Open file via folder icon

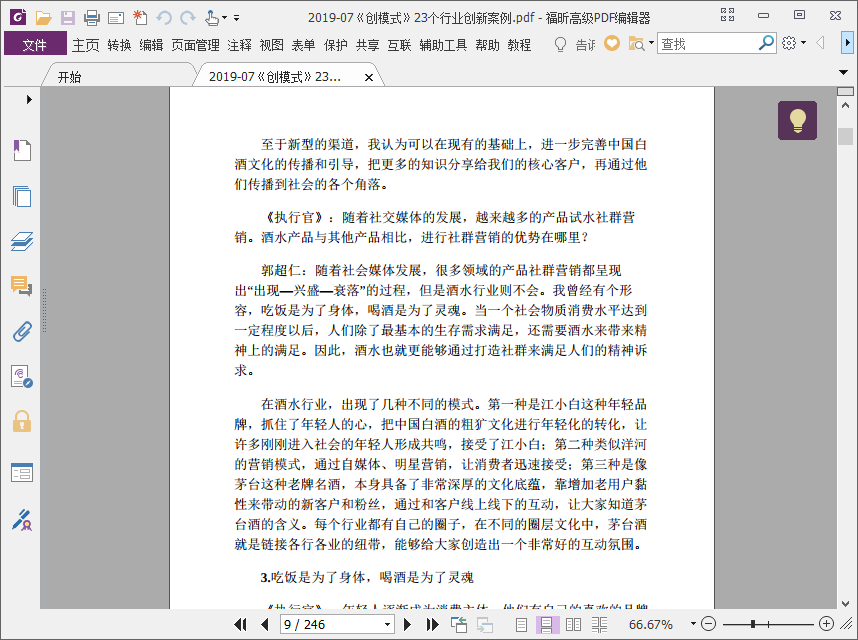pos(43,18)
